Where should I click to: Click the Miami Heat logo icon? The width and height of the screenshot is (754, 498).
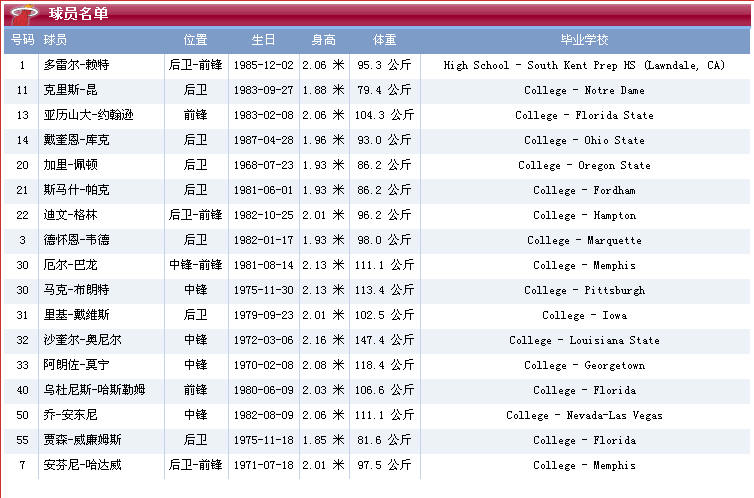coord(24,15)
